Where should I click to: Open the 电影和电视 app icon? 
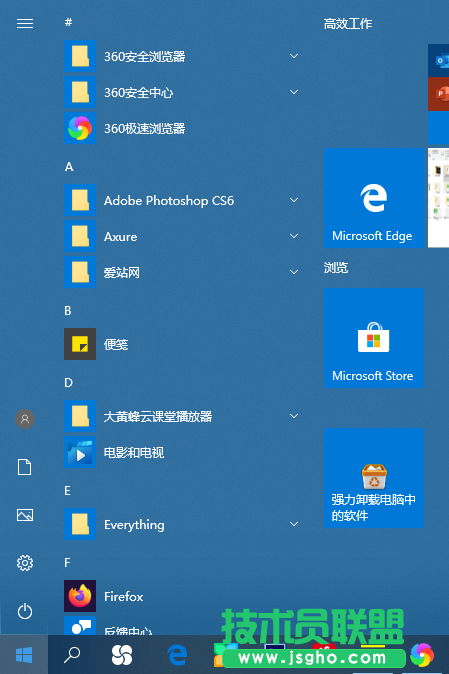(x=80, y=452)
